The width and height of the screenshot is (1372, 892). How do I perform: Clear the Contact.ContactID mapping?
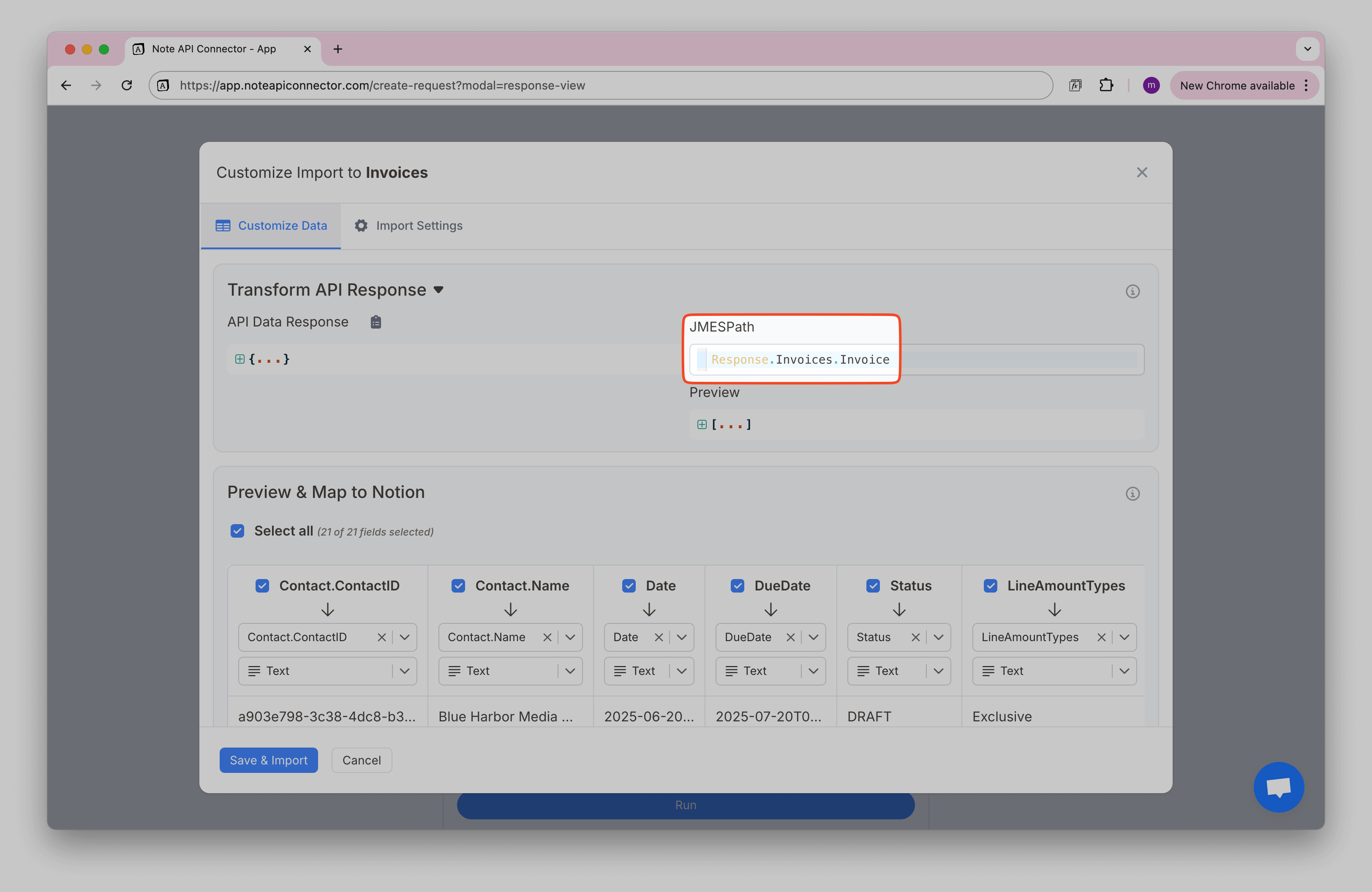click(381, 637)
